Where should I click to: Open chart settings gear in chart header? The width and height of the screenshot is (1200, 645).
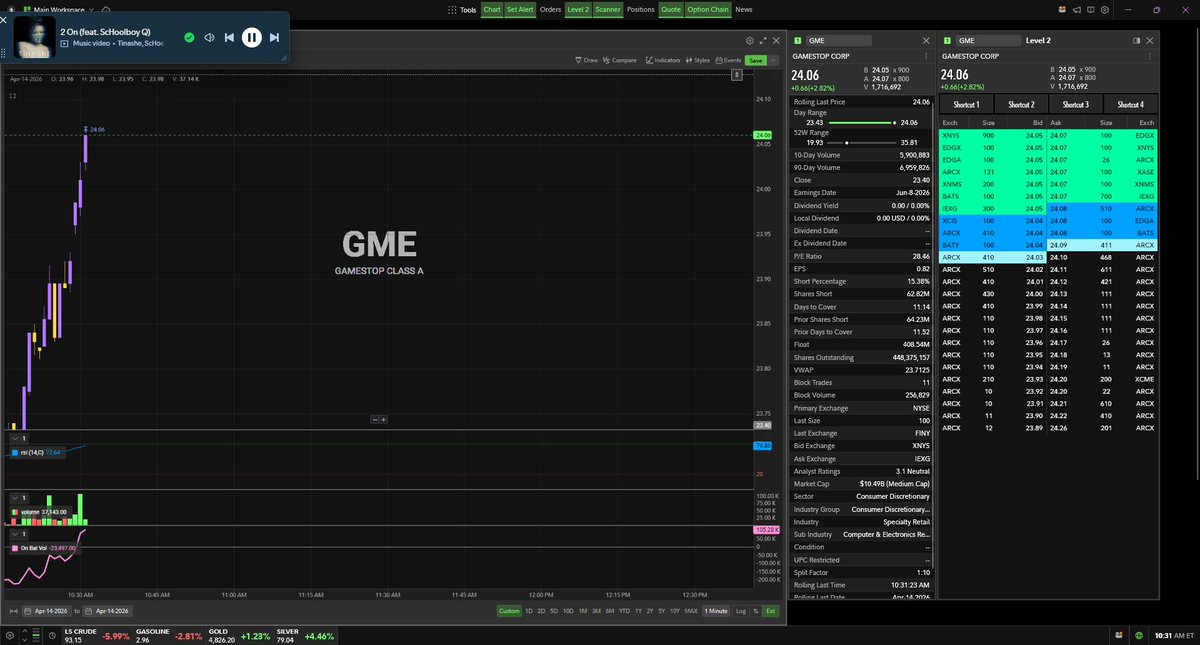coord(750,41)
